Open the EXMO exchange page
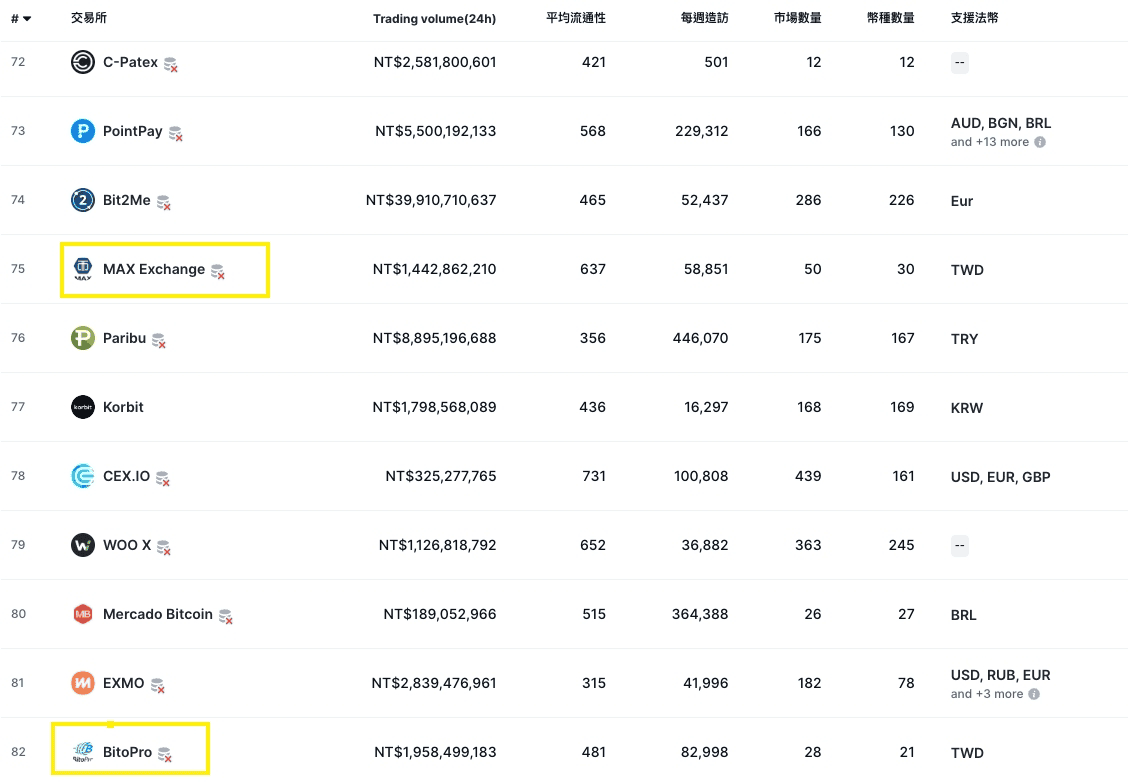This screenshot has width=1128, height=782. tap(124, 683)
